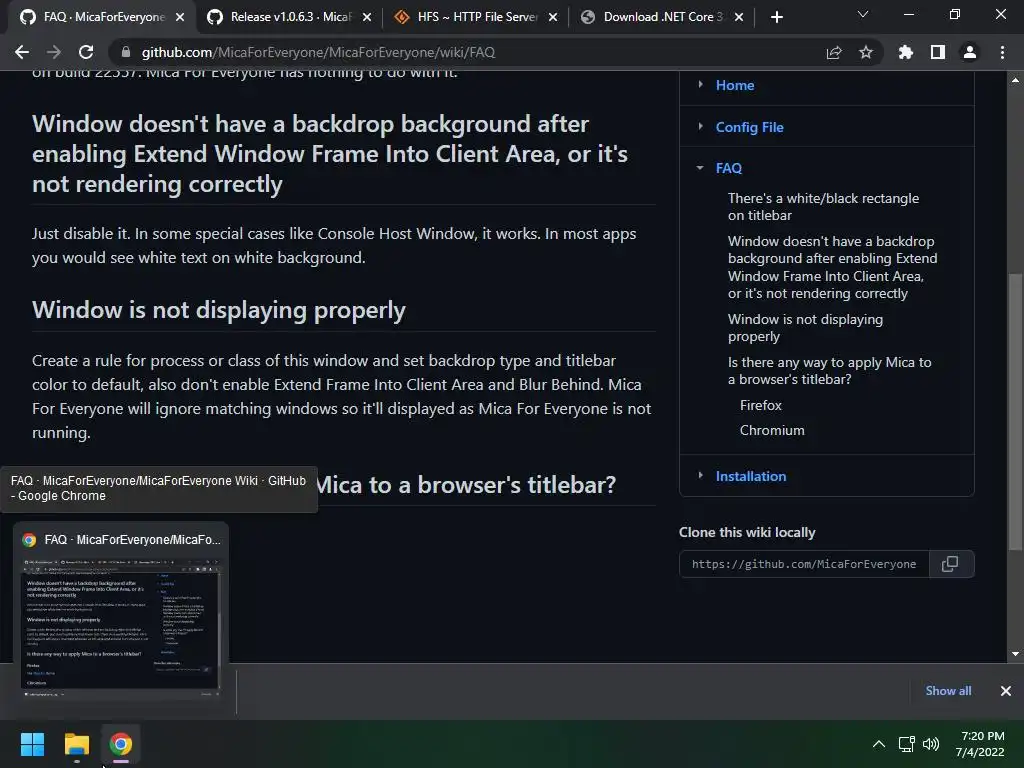This screenshot has height=768, width=1024.
Task: Collapse the FAQ sidebar section
Action: [x=700, y=168]
